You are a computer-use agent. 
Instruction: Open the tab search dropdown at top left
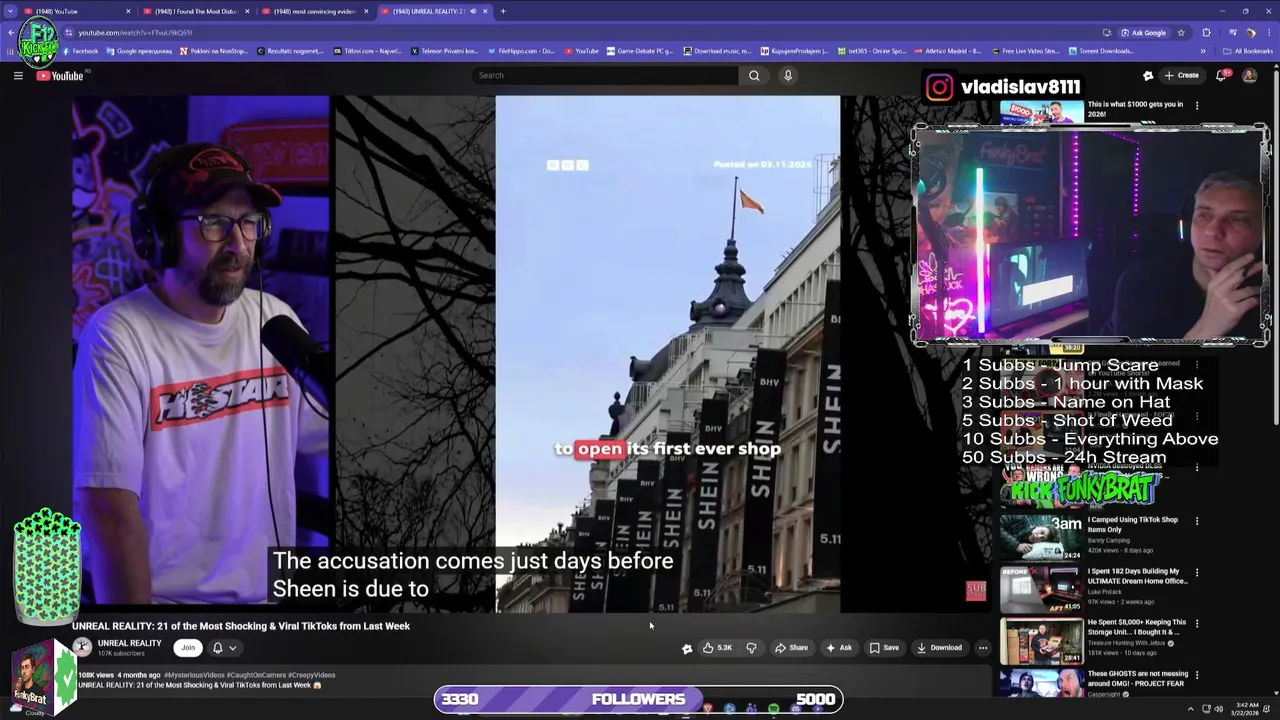(x=10, y=11)
